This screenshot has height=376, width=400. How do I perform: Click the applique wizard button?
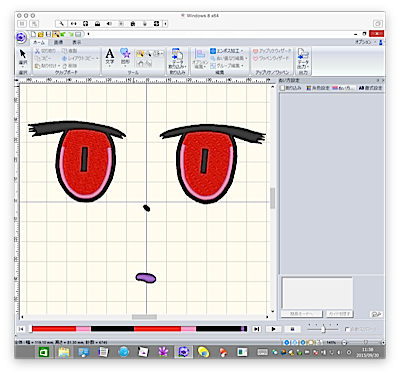pos(272,51)
